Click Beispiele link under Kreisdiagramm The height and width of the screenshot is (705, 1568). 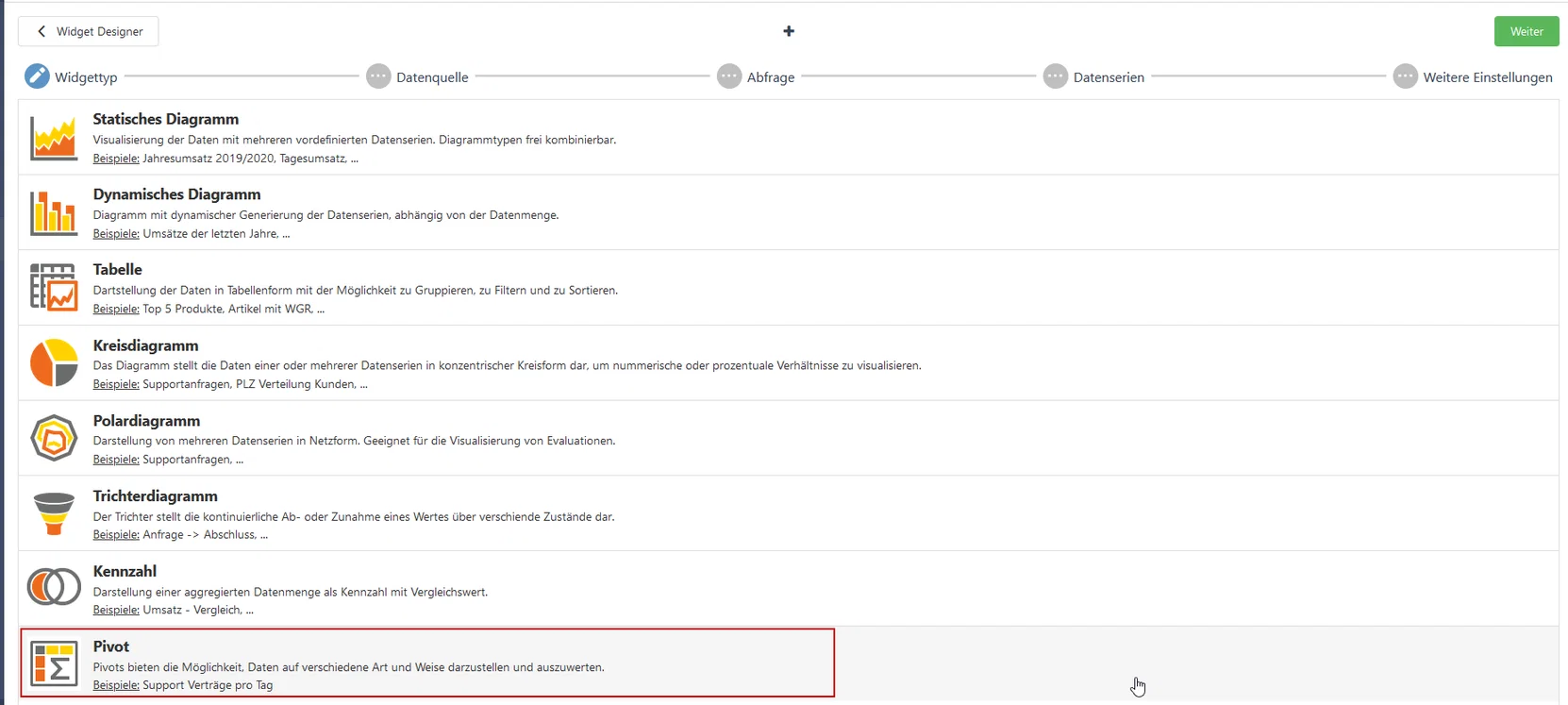pyautogui.click(x=116, y=384)
